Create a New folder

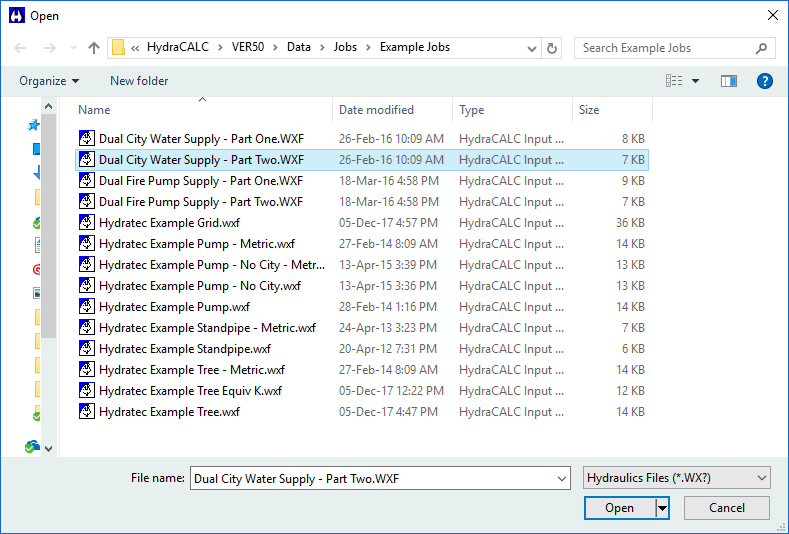tap(139, 81)
